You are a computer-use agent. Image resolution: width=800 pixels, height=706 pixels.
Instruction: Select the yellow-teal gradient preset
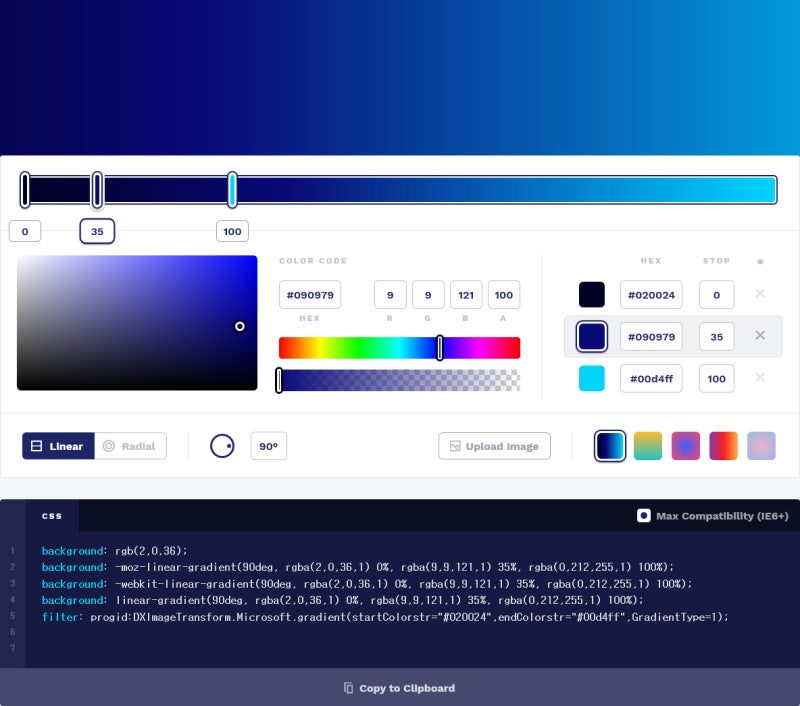647,446
